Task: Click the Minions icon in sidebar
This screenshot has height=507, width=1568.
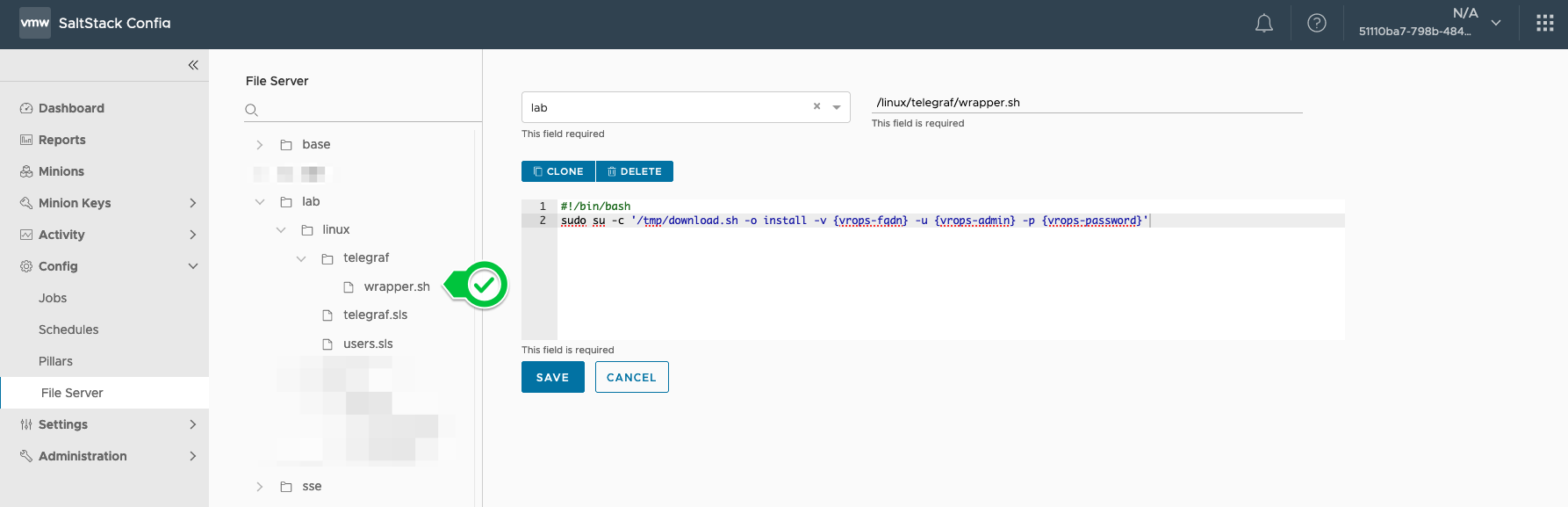Action: (26, 171)
